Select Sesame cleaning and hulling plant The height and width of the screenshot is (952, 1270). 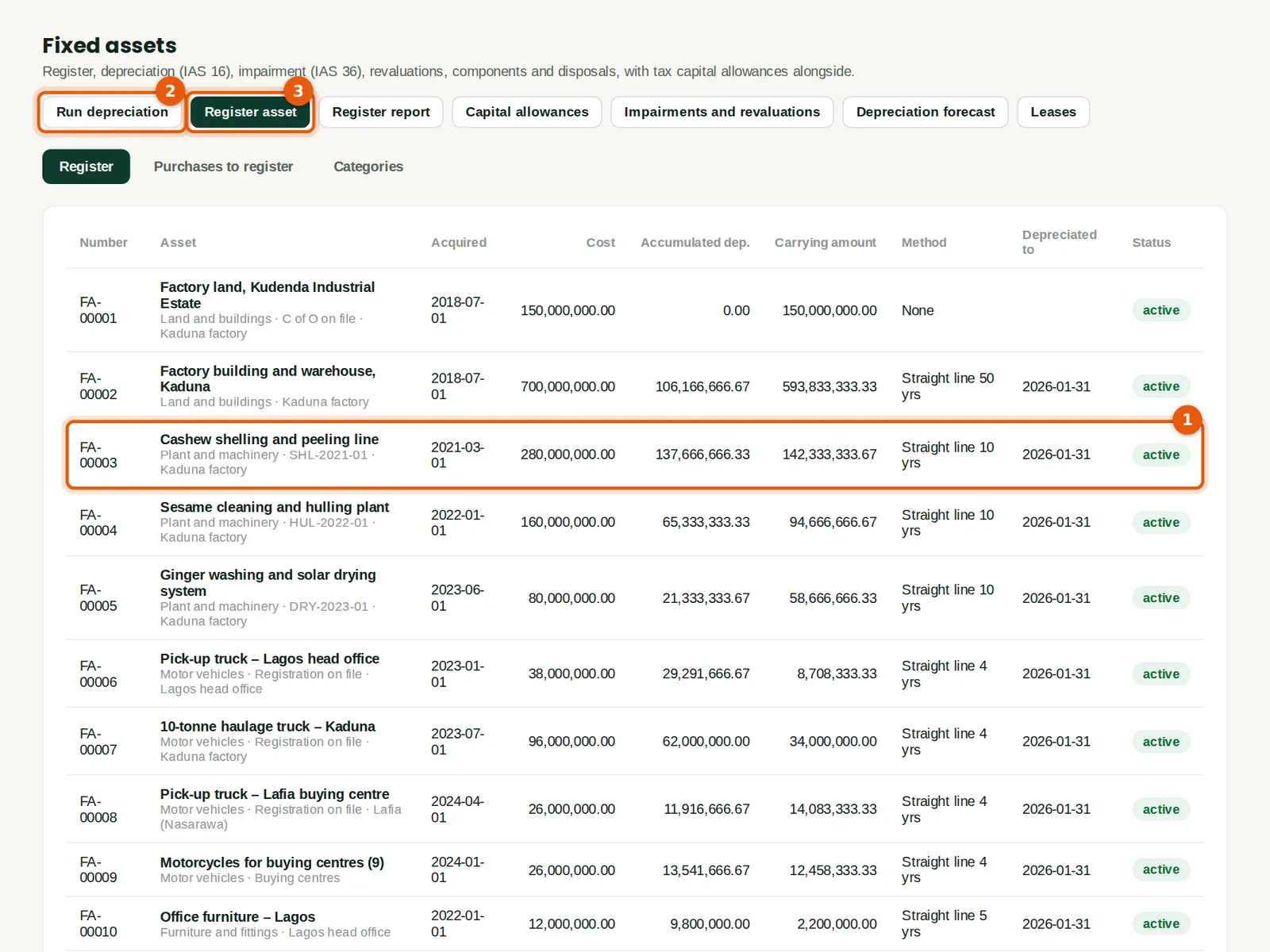tap(275, 507)
